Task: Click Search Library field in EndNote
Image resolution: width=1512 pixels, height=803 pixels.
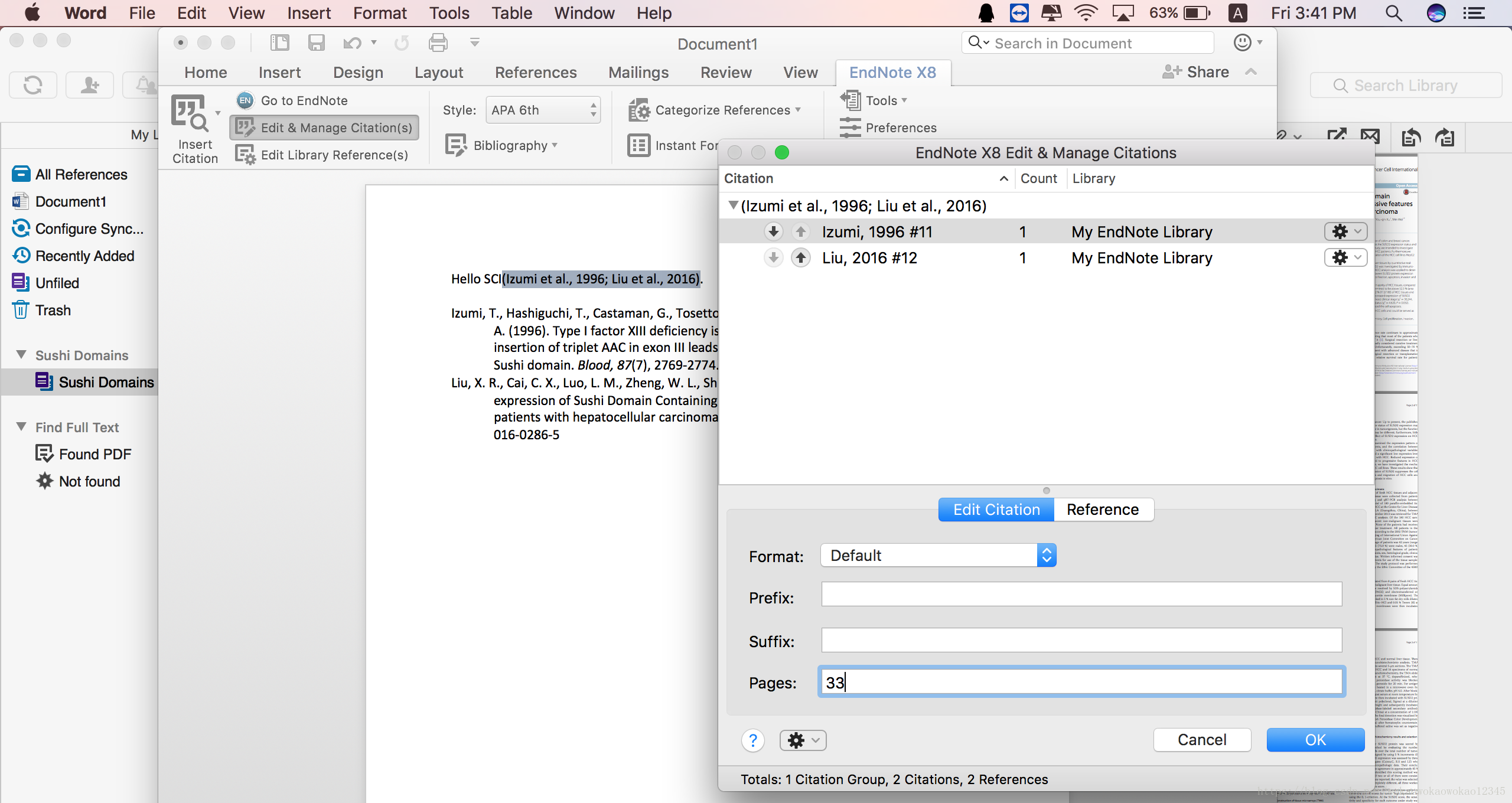Action: tap(1406, 86)
